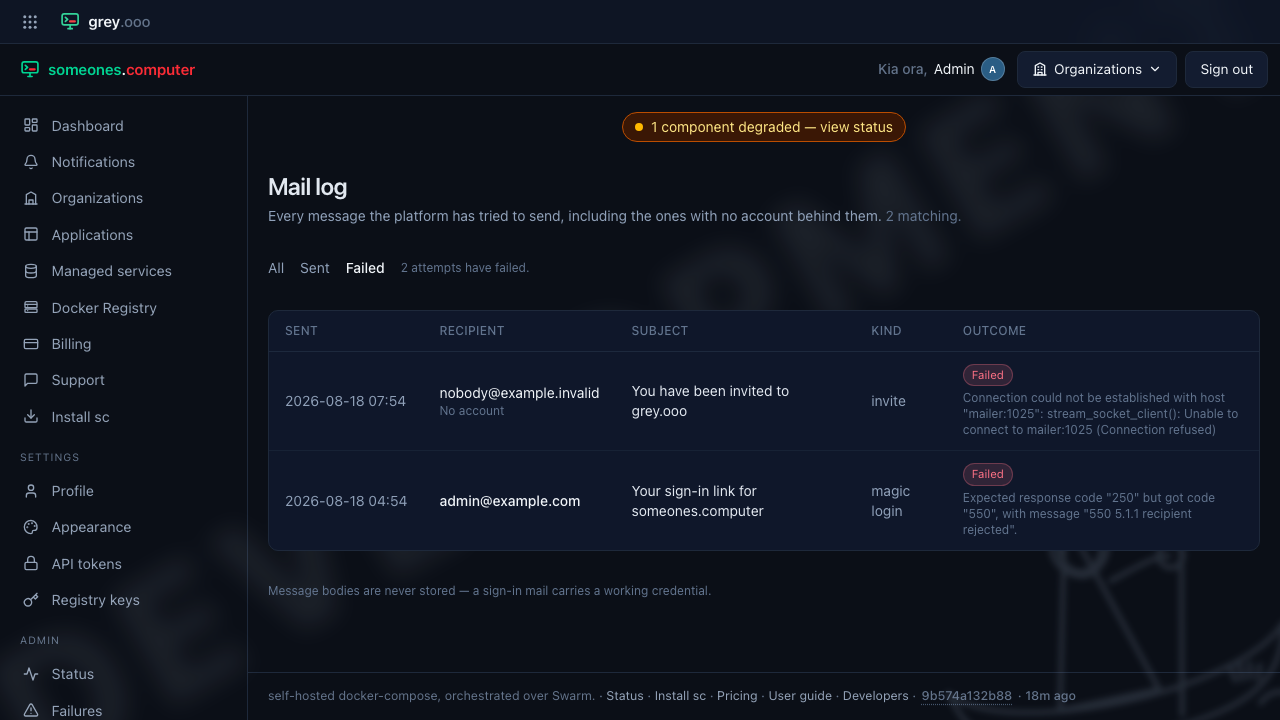Click the Failed badge in invite row
1280x720 pixels.
[x=988, y=375]
